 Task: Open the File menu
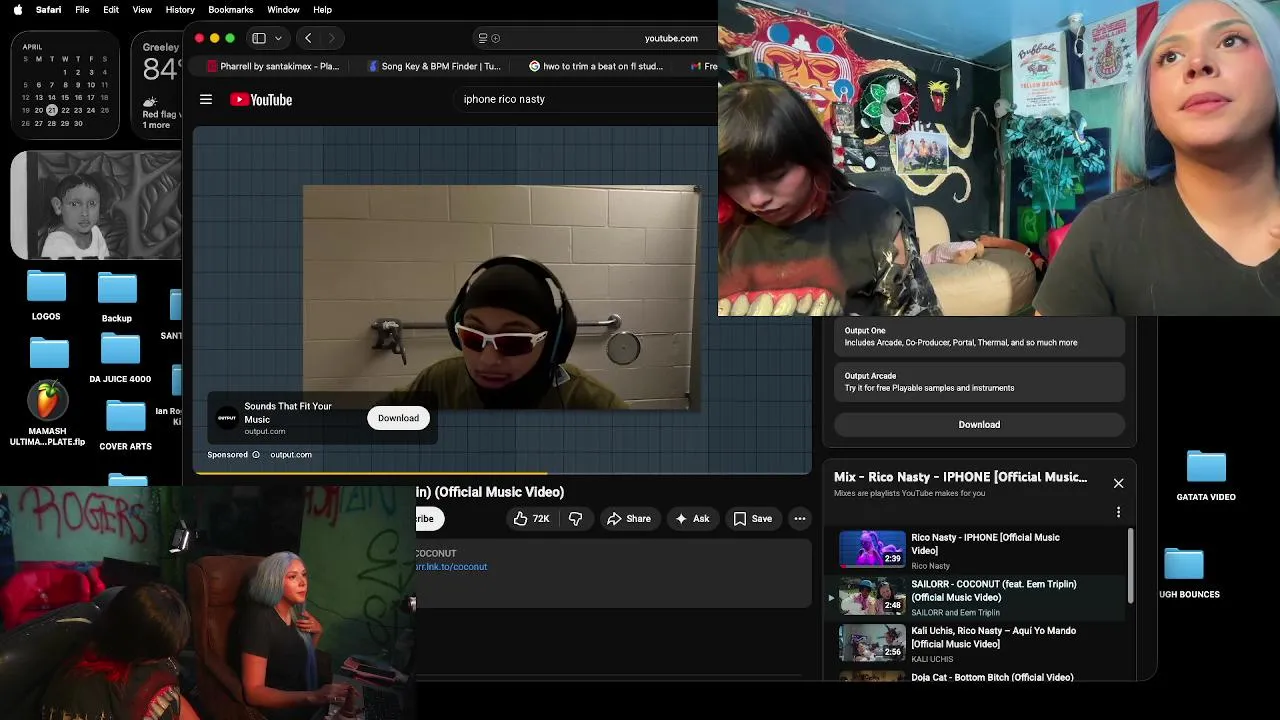coord(82,10)
